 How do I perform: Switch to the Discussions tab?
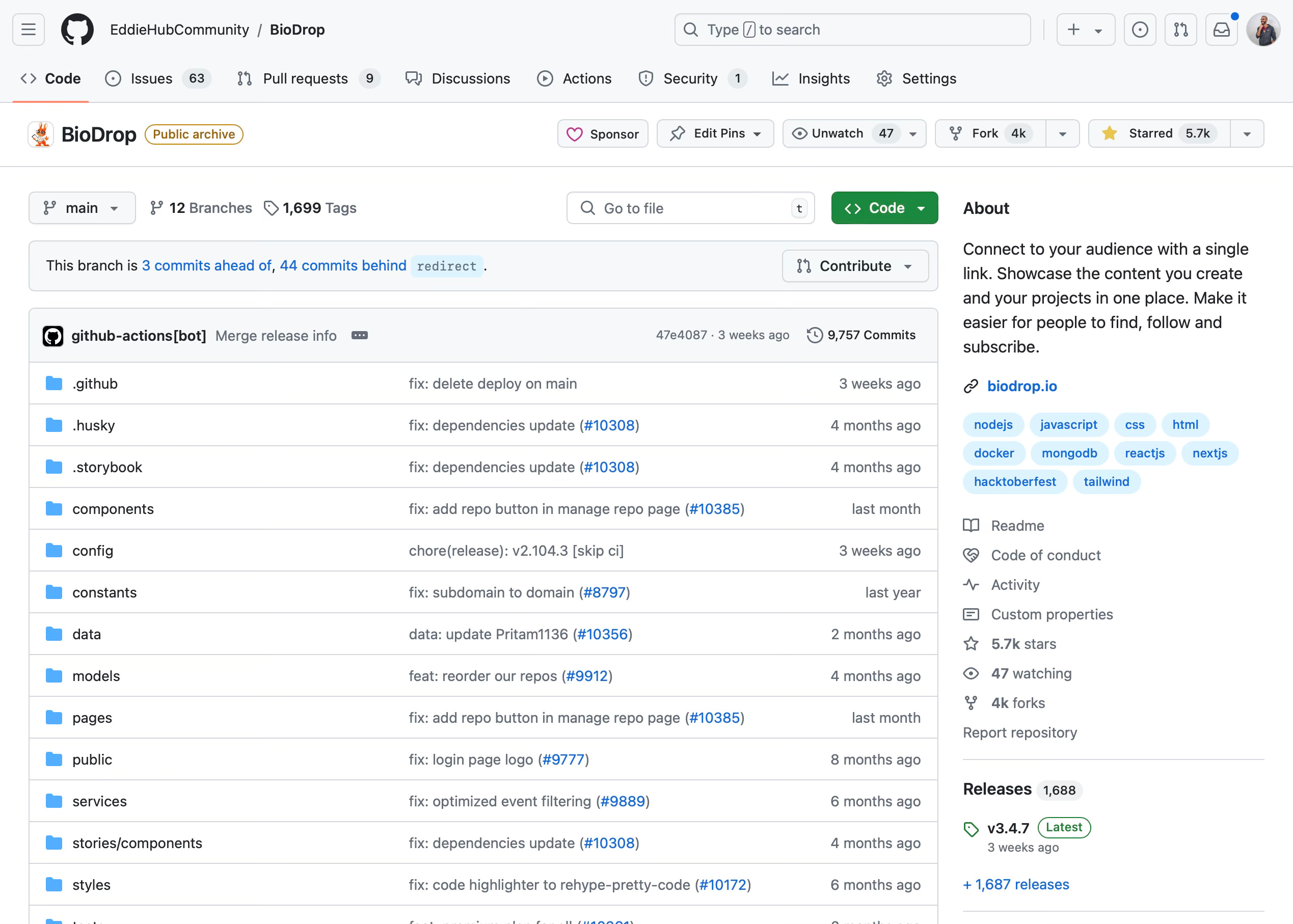[458, 78]
